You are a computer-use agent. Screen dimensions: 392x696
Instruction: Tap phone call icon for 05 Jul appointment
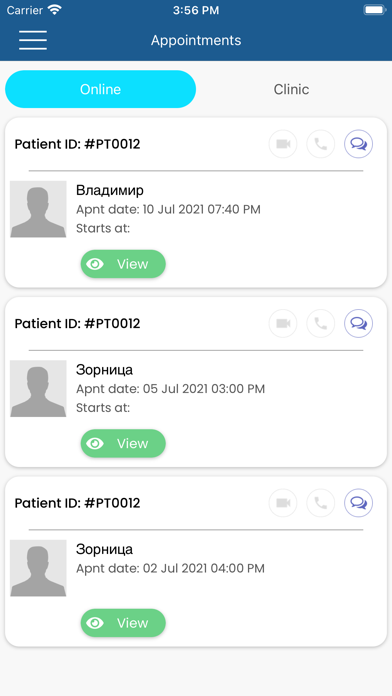321,324
